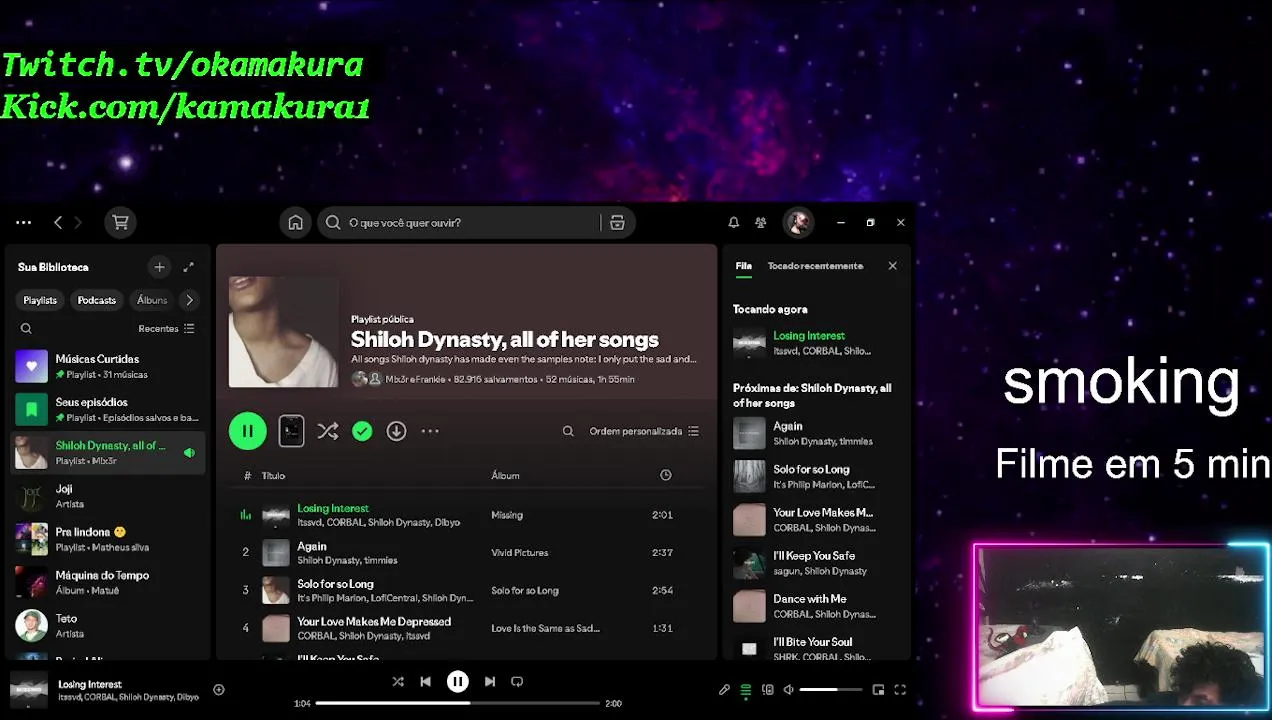Open connect to a device icon

point(768,690)
